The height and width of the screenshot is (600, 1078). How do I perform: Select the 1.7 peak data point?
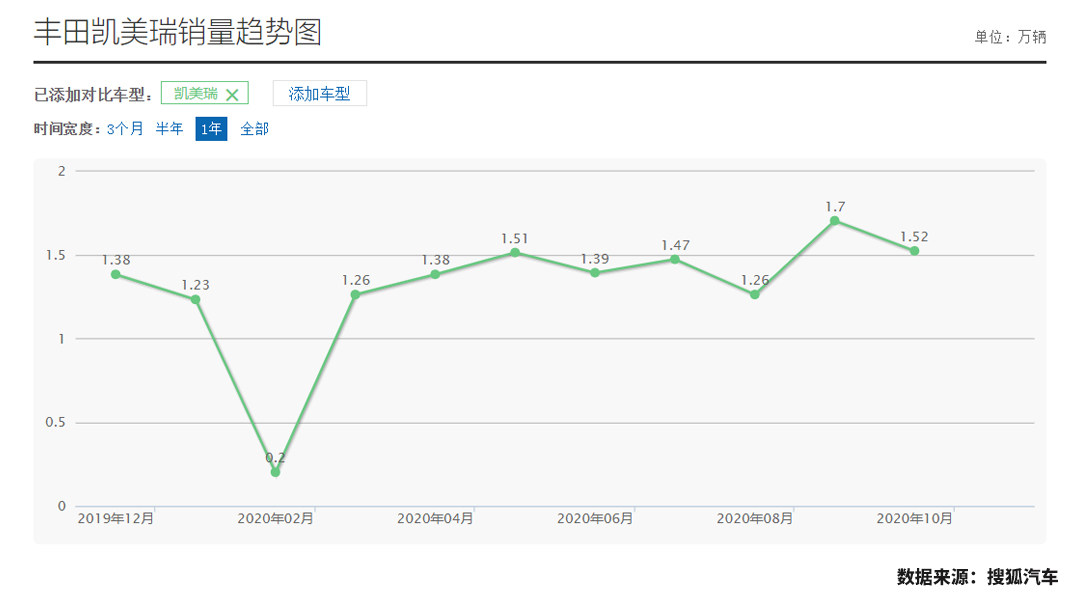(x=835, y=220)
